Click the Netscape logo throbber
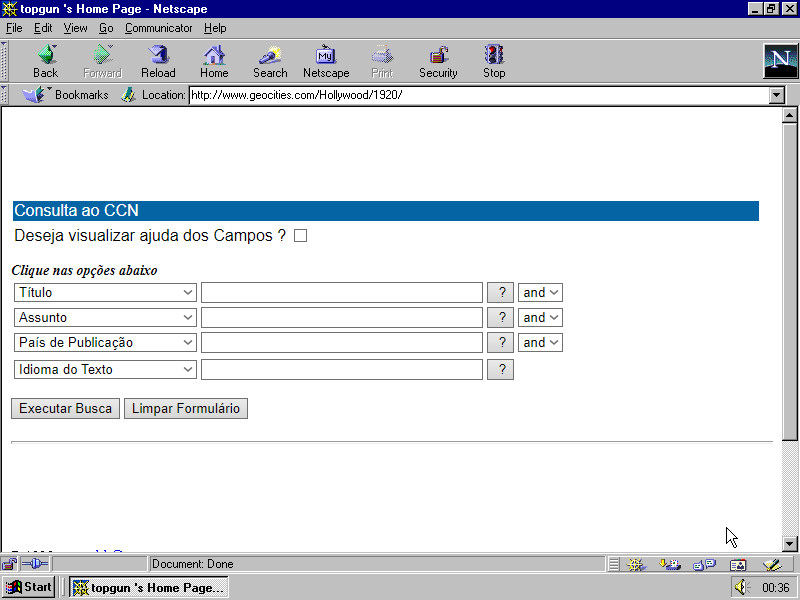This screenshot has width=800, height=600. click(x=780, y=61)
